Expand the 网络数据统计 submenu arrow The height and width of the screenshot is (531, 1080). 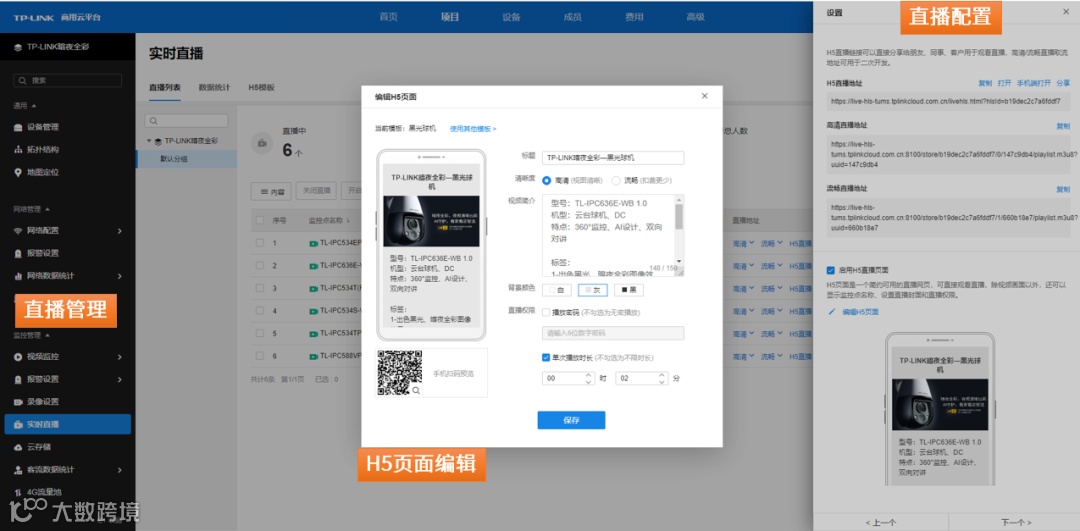click(120, 275)
